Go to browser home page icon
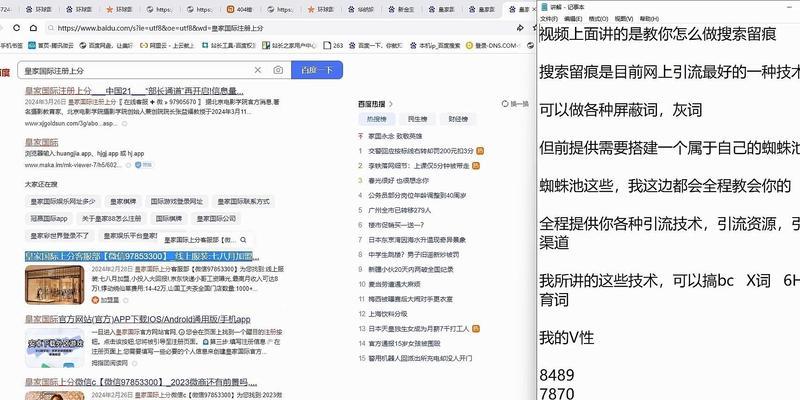800x400 pixels. (x=32, y=28)
